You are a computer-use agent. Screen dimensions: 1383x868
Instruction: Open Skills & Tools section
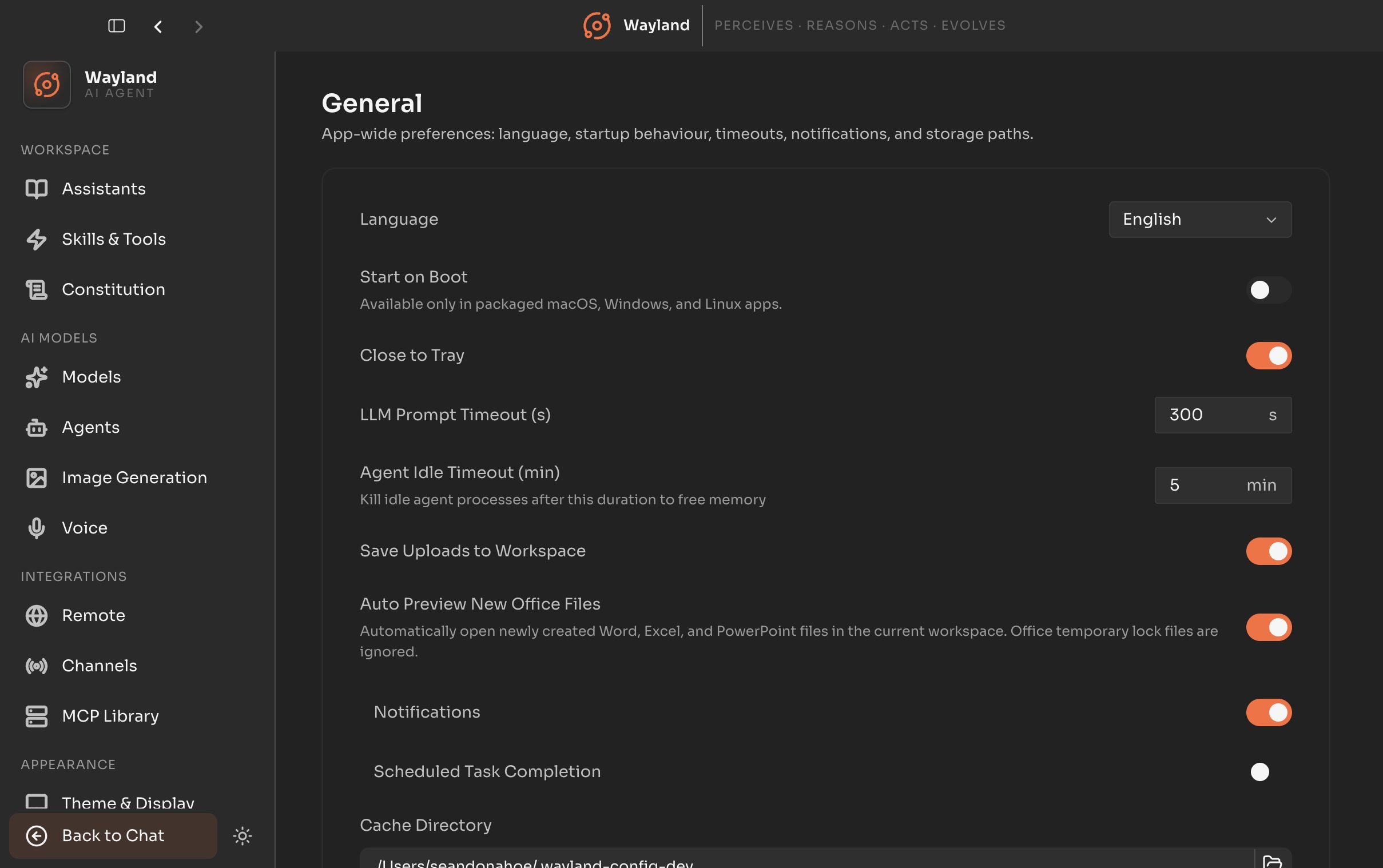tap(114, 240)
